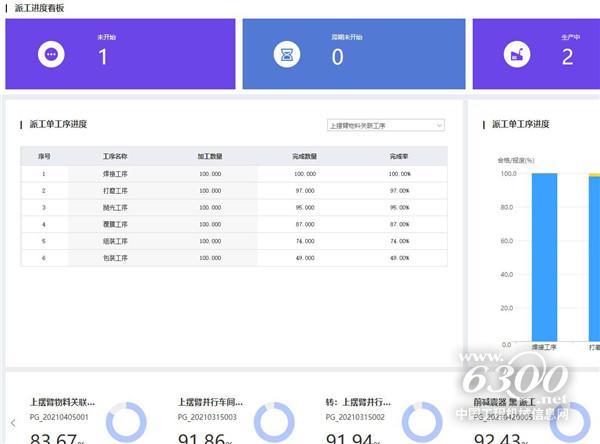Click the donut chart for PG_20210315003
Image resolution: width=600 pixels, height=444 pixels.
[x=274, y=422]
